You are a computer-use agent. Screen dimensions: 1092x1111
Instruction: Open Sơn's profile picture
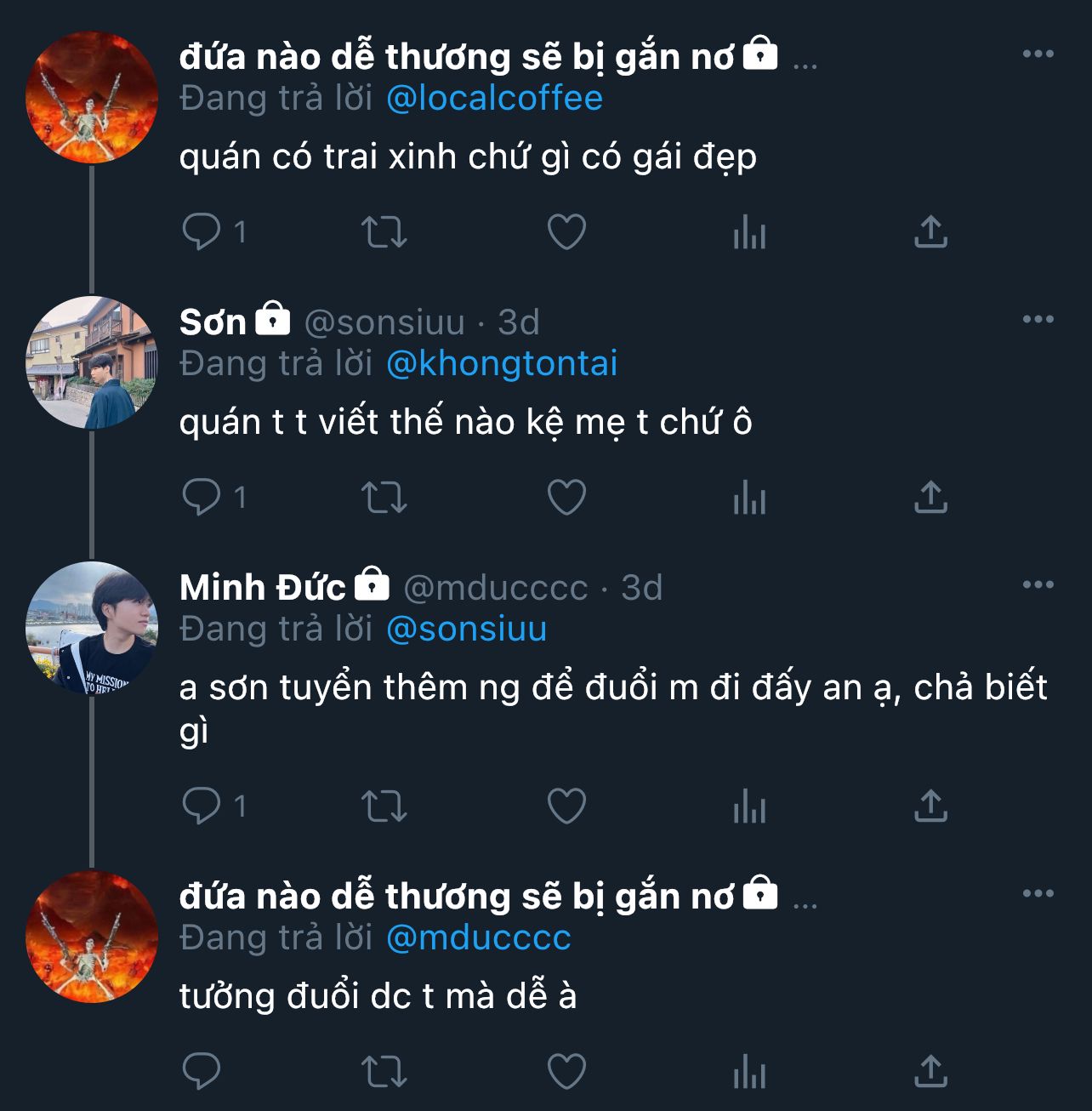(x=92, y=362)
